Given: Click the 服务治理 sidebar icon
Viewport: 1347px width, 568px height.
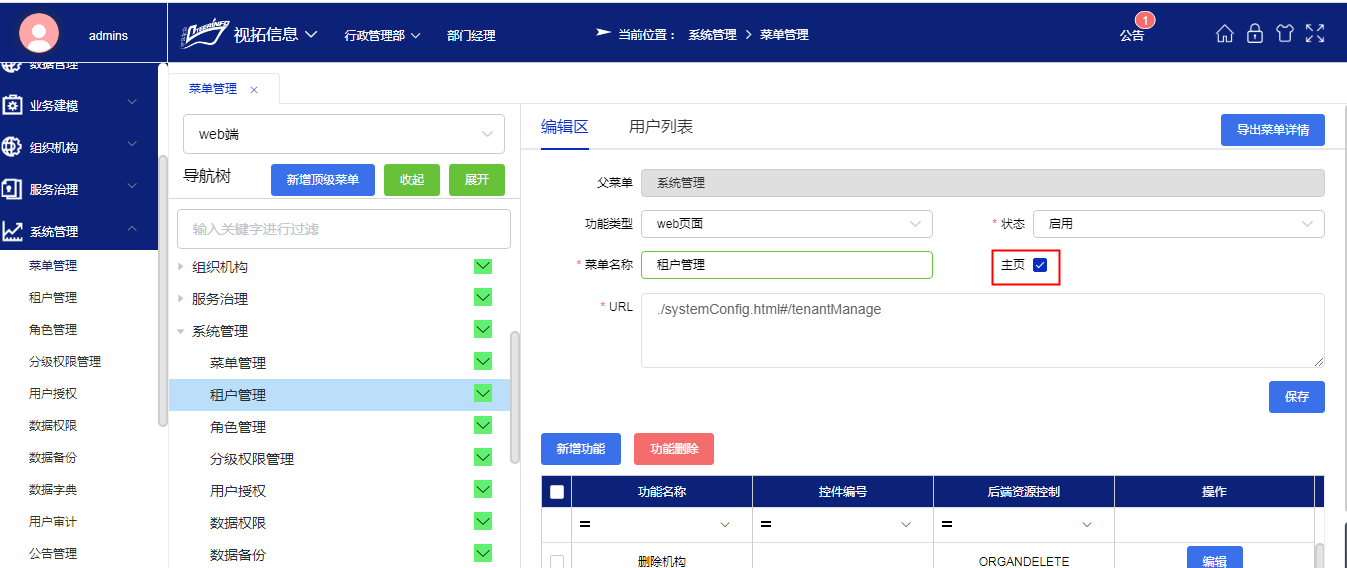Looking at the screenshot, I should (12, 189).
